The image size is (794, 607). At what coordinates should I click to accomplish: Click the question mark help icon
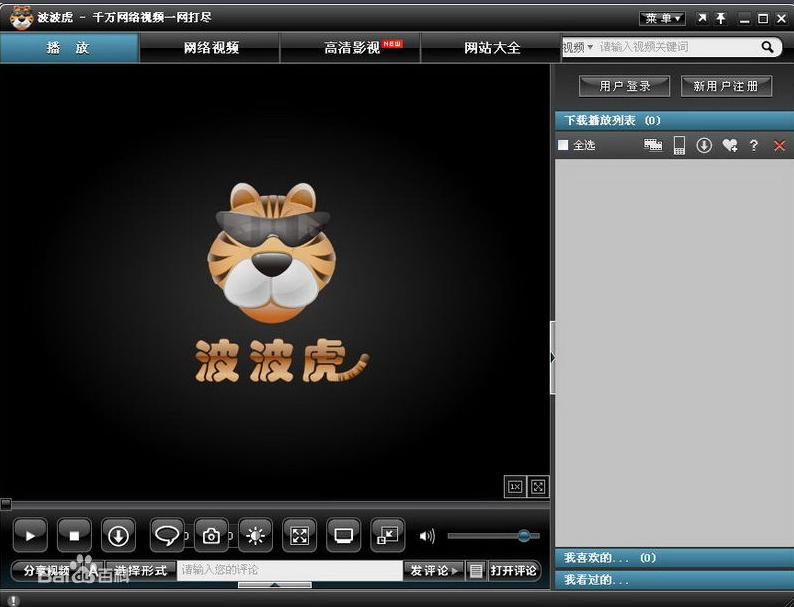[754, 146]
